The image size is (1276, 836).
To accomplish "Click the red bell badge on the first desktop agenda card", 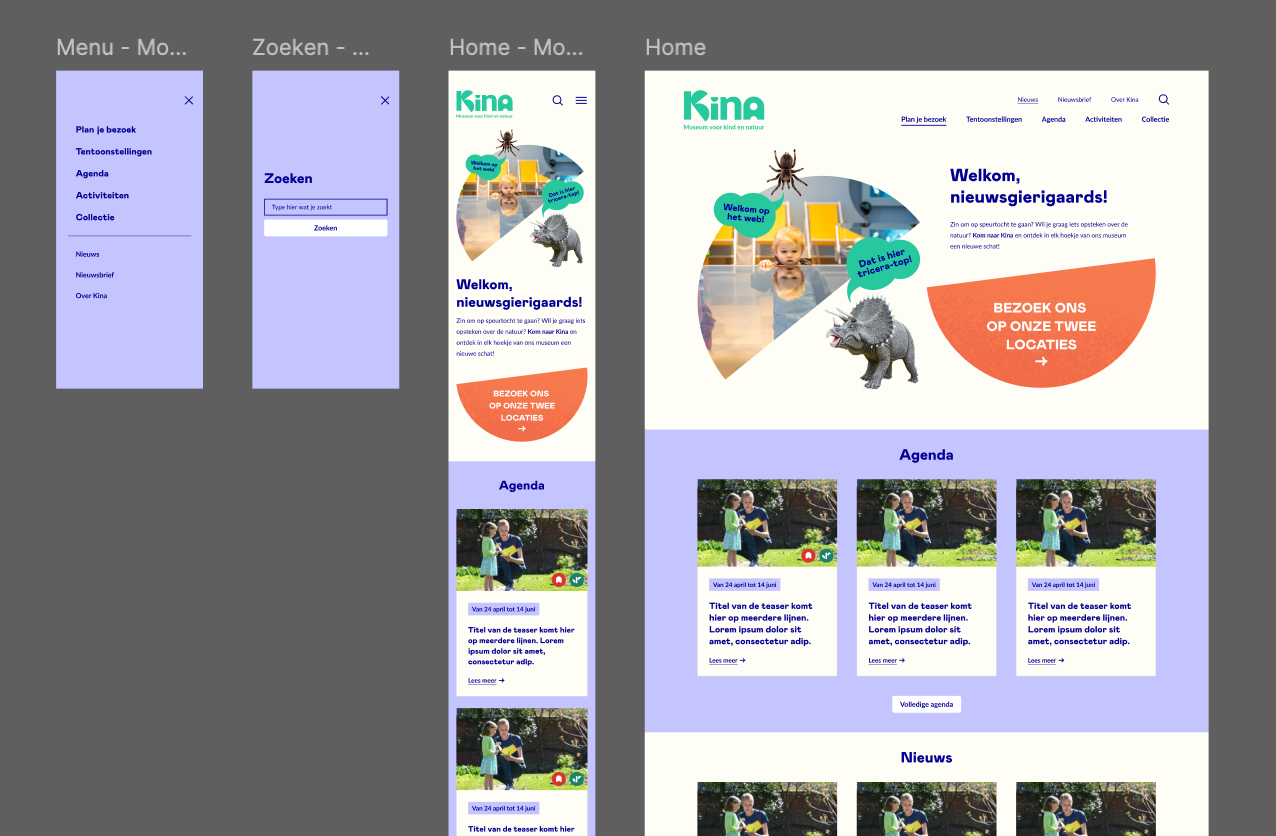I will point(808,556).
